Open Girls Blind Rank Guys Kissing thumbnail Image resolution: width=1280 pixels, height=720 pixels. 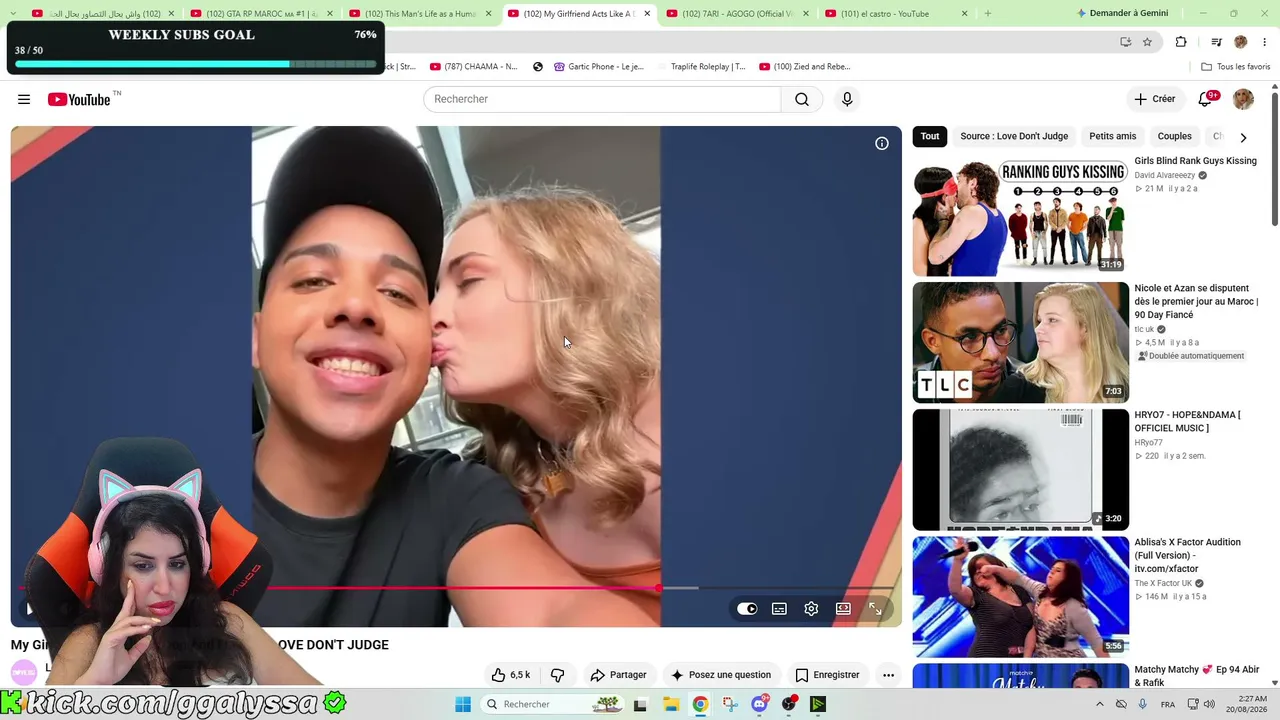(1020, 215)
